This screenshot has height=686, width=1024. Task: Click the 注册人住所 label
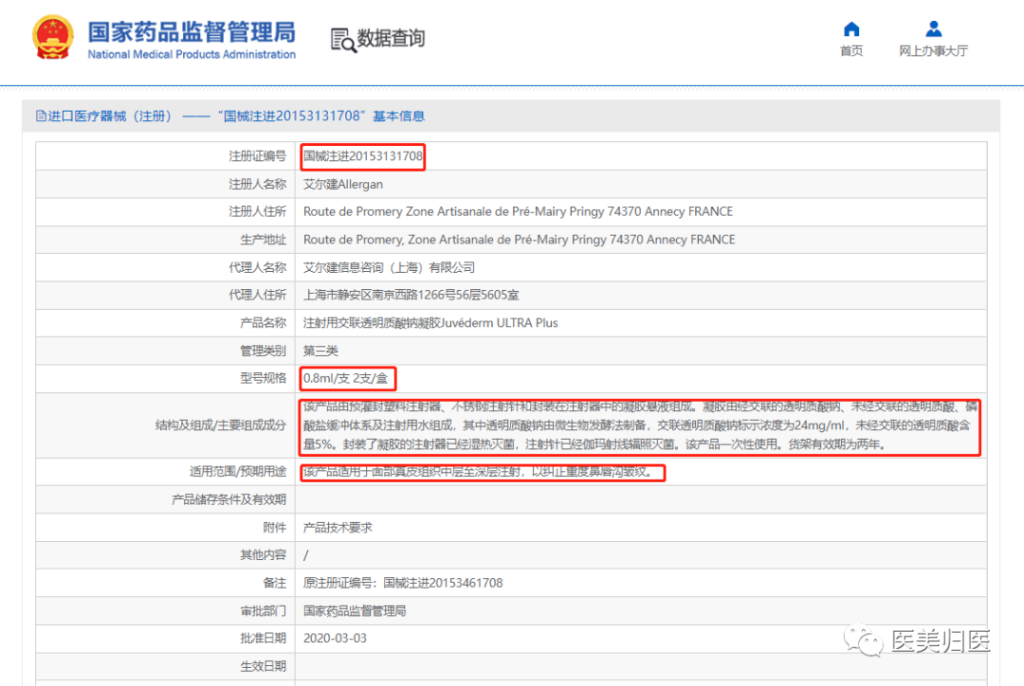point(257,212)
